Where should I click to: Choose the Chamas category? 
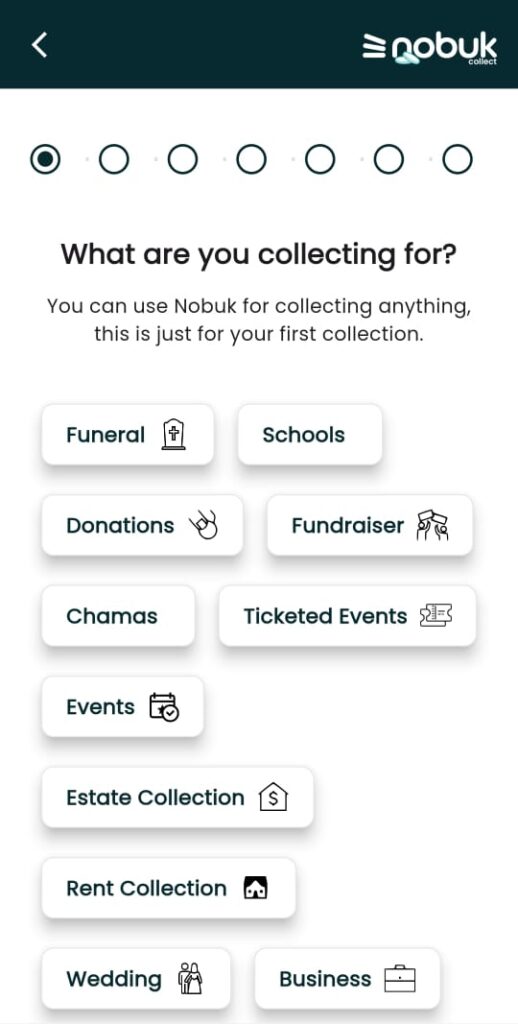[x=118, y=616]
